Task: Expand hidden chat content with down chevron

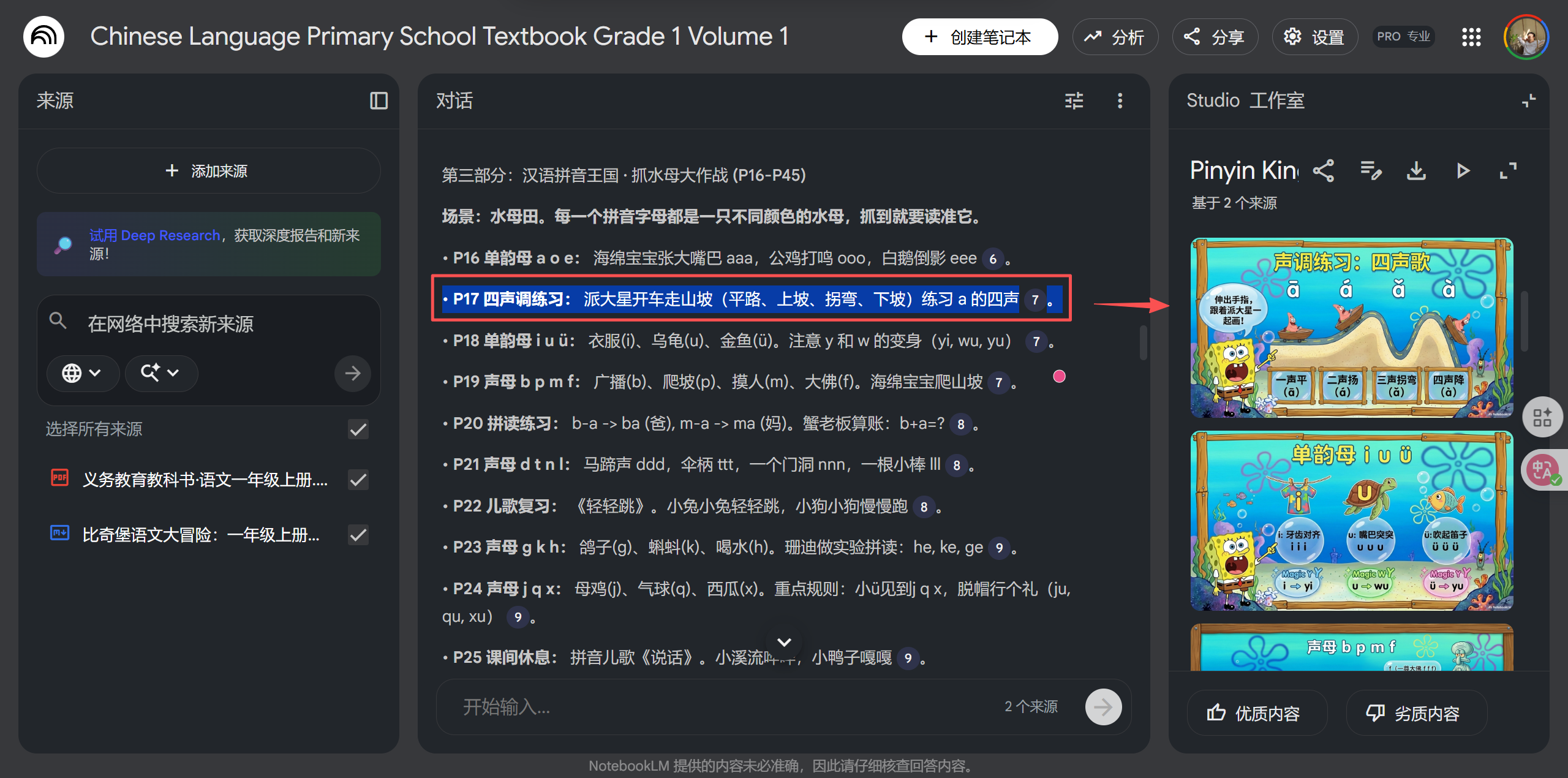Action: 784,641
